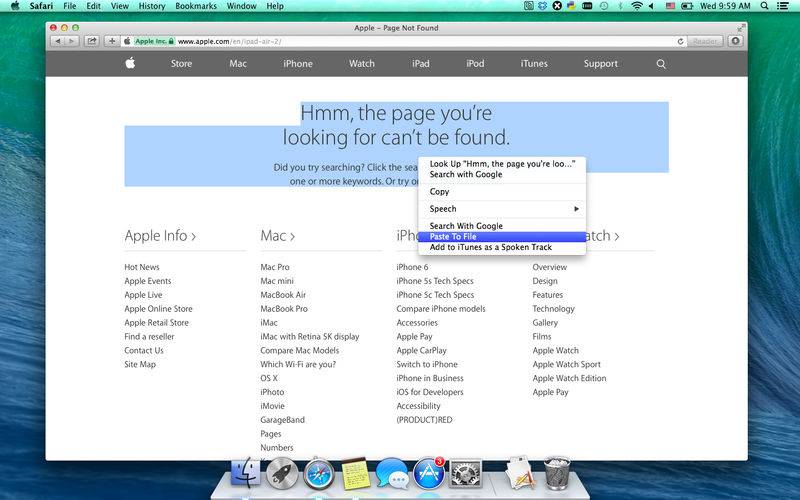Open the (PRODUCT)RED link
Image resolution: width=800 pixels, height=500 pixels.
coord(424,420)
